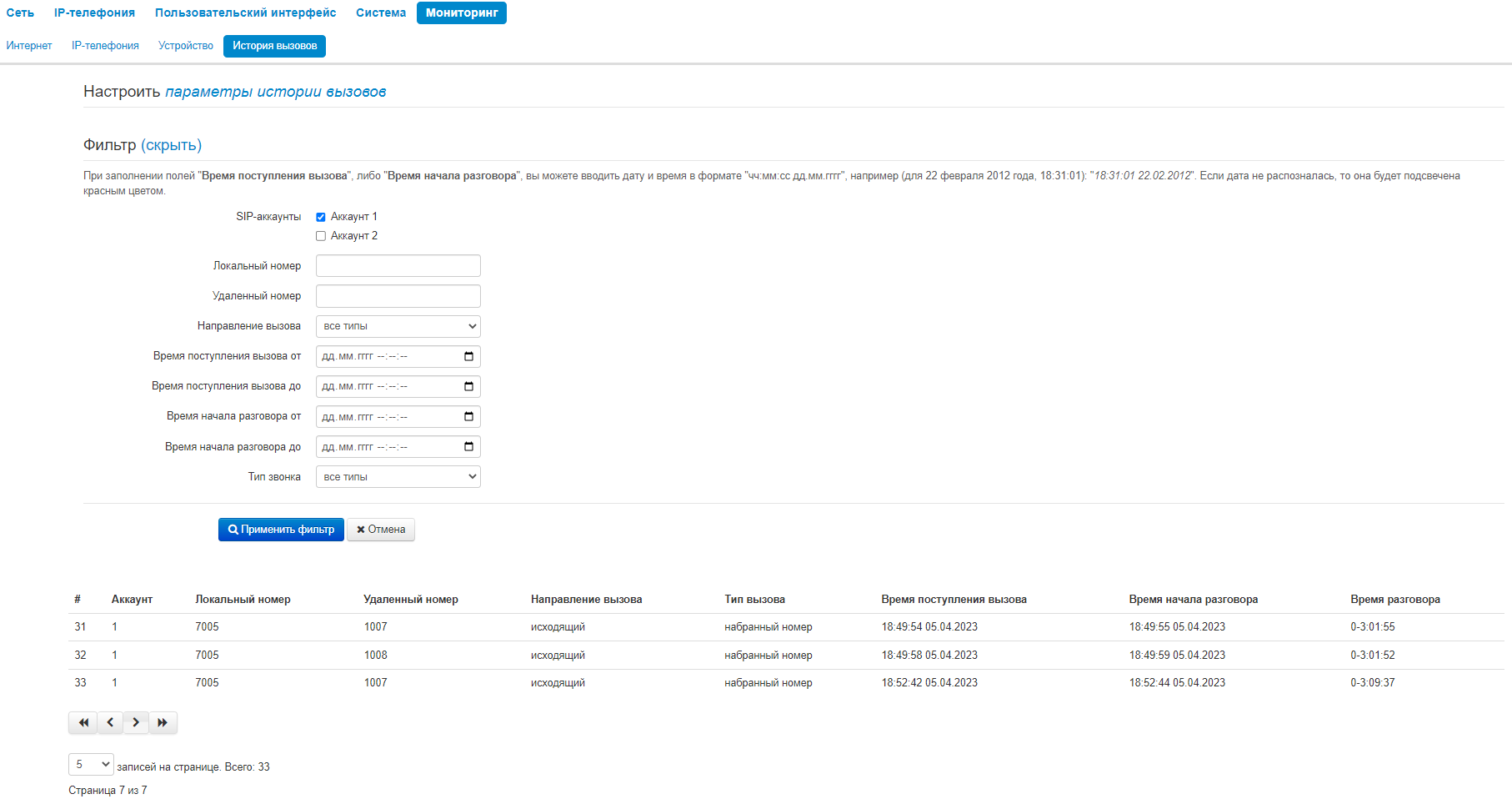Image resolution: width=1512 pixels, height=804 pixels.
Task: Open Пользовательский интерфейс menu
Action: click(246, 13)
